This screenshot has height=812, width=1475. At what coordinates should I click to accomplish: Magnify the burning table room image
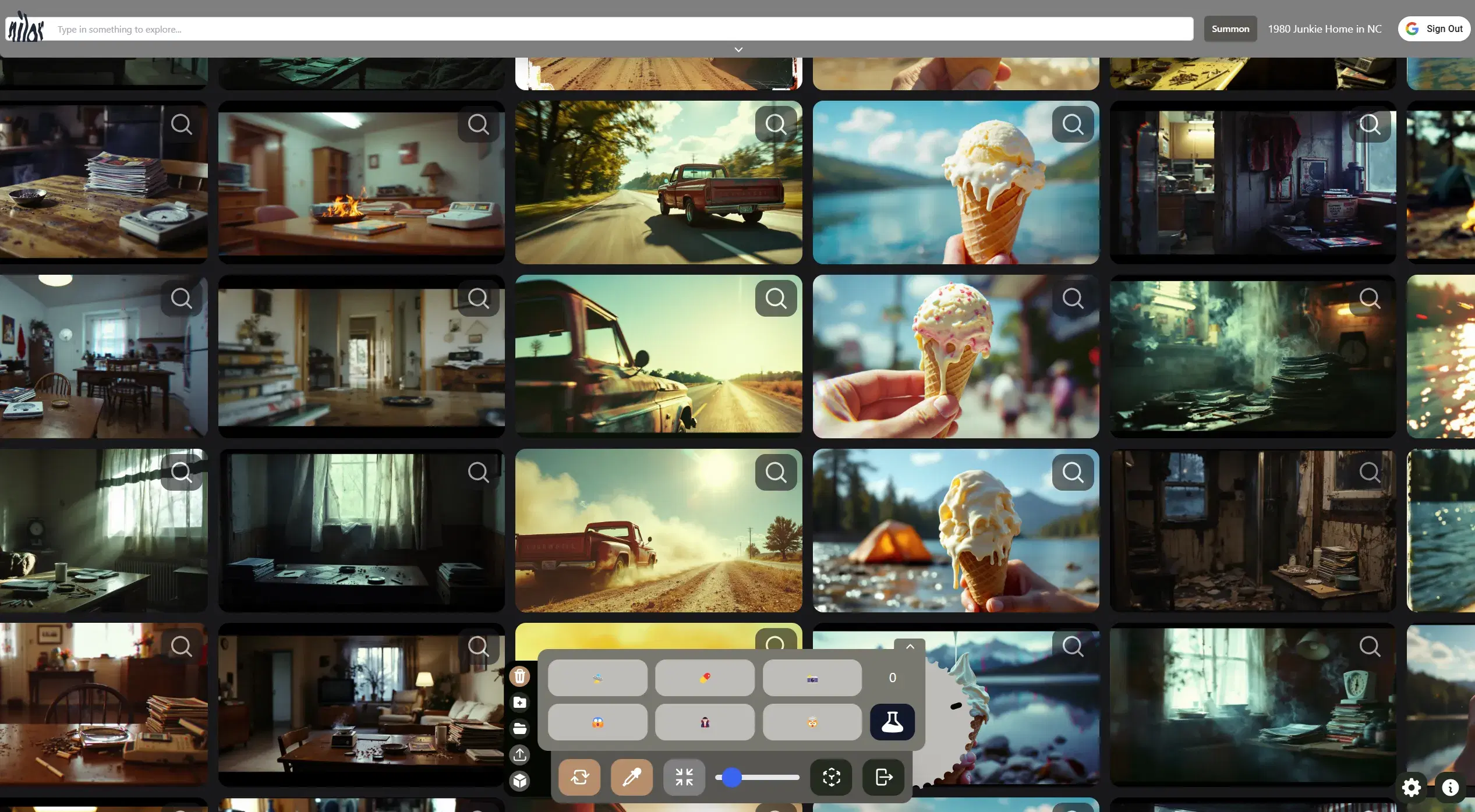(x=478, y=124)
